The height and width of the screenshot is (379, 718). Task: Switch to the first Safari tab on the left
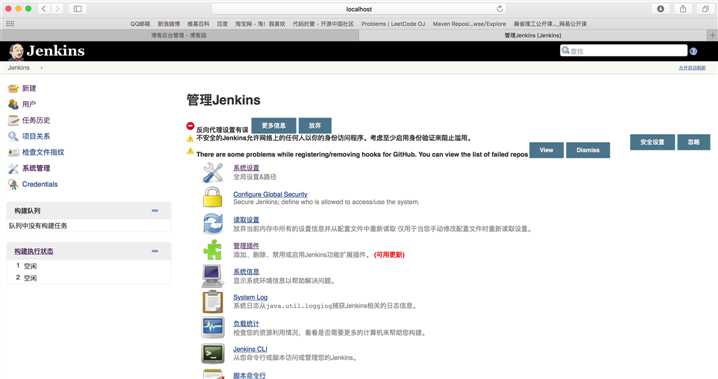click(x=179, y=35)
